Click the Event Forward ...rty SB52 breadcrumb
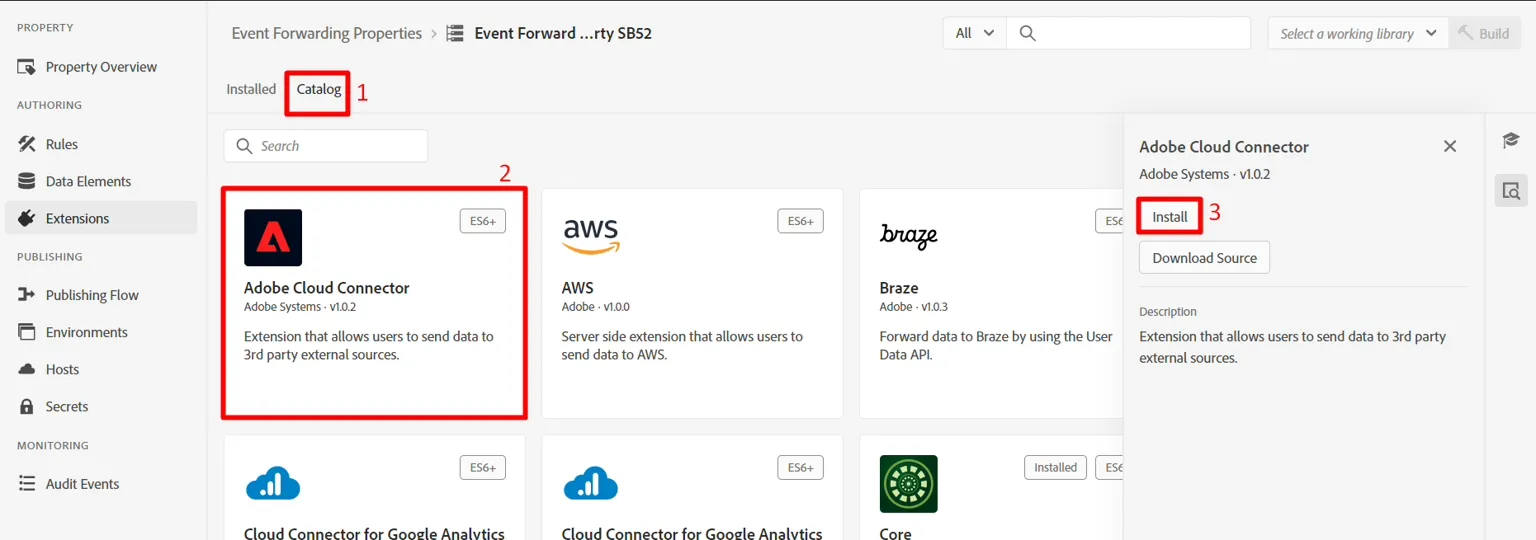 [x=563, y=33]
